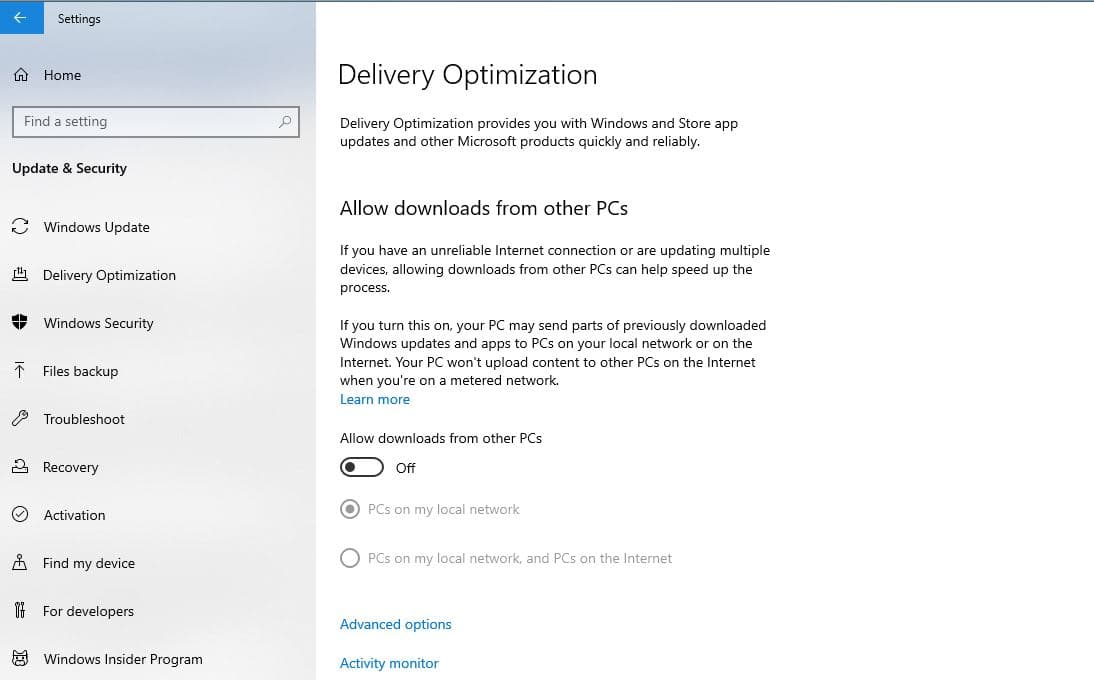Click the For developers icon
This screenshot has height=680, width=1094.
pyautogui.click(x=20, y=611)
